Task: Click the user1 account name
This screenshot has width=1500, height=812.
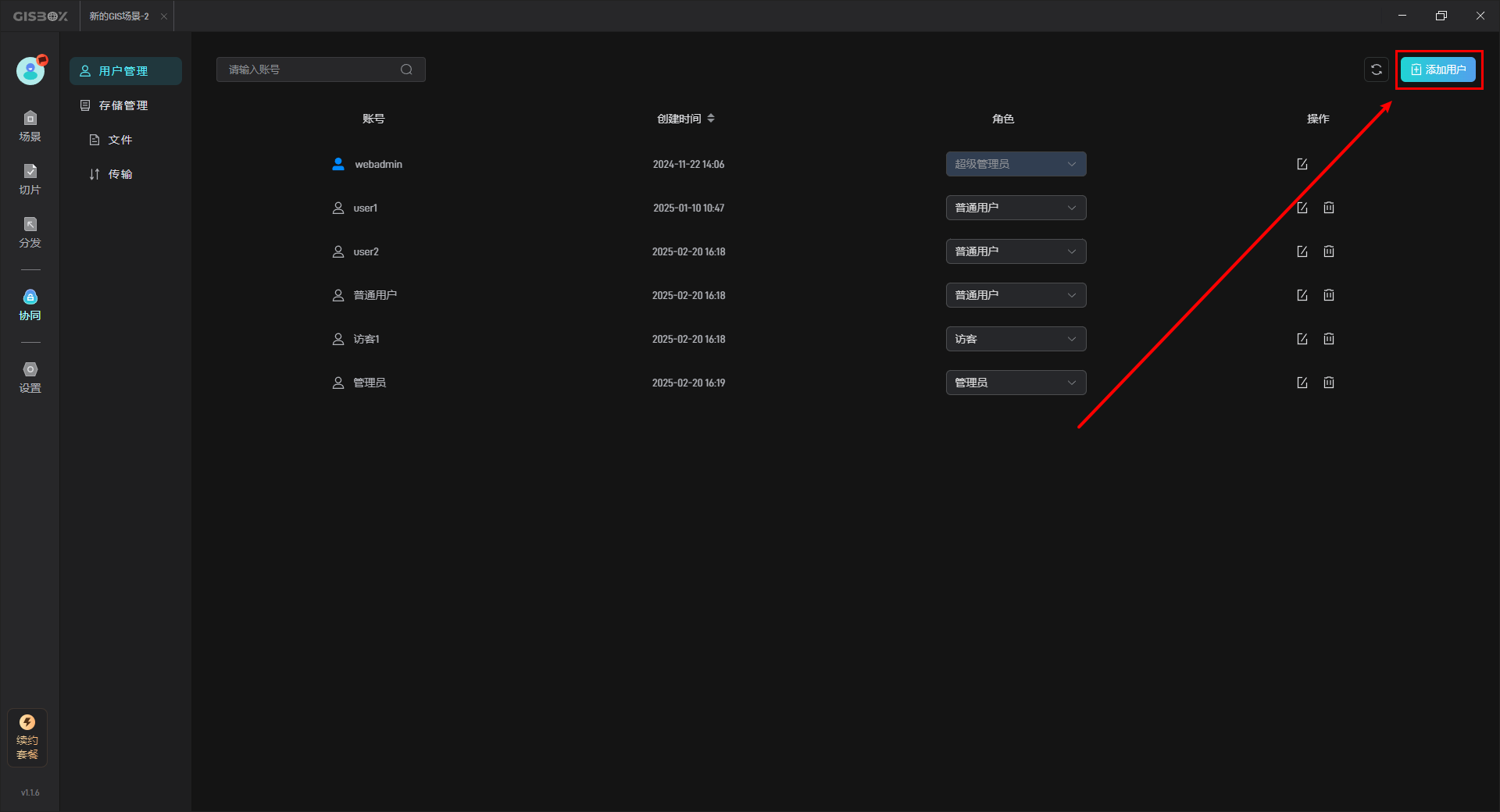Action: pyautogui.click(x=366, y=208)
